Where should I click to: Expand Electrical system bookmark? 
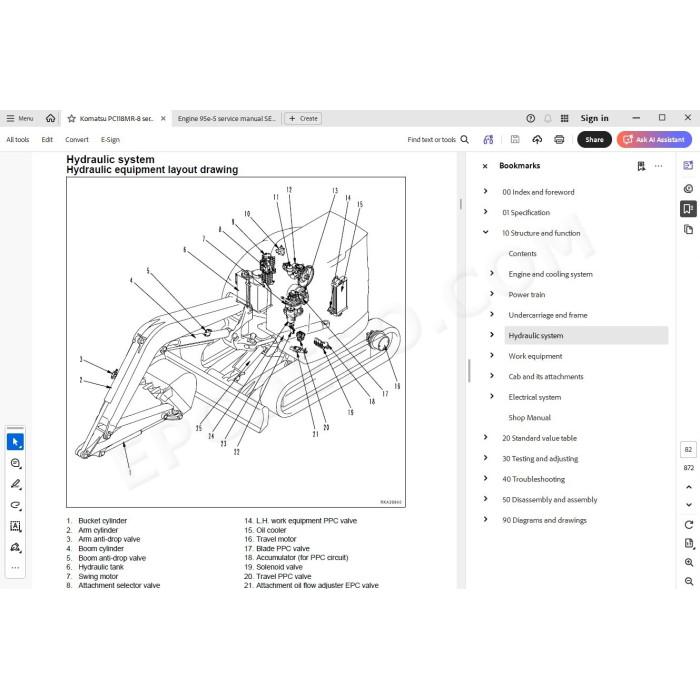492,396
